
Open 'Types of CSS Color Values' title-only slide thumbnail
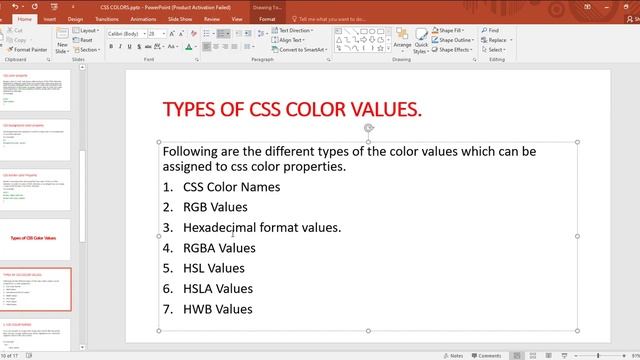pos(35,239)
